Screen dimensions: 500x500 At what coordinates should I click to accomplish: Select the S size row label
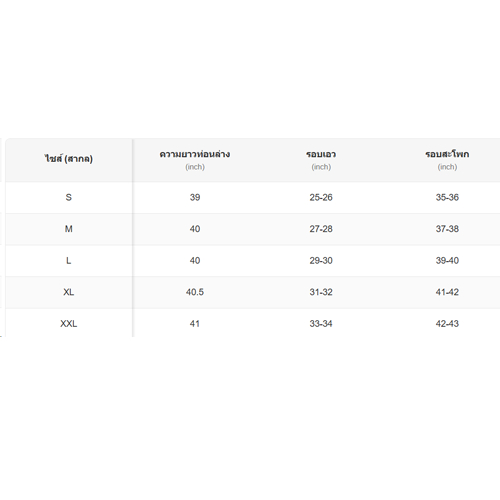69,197
